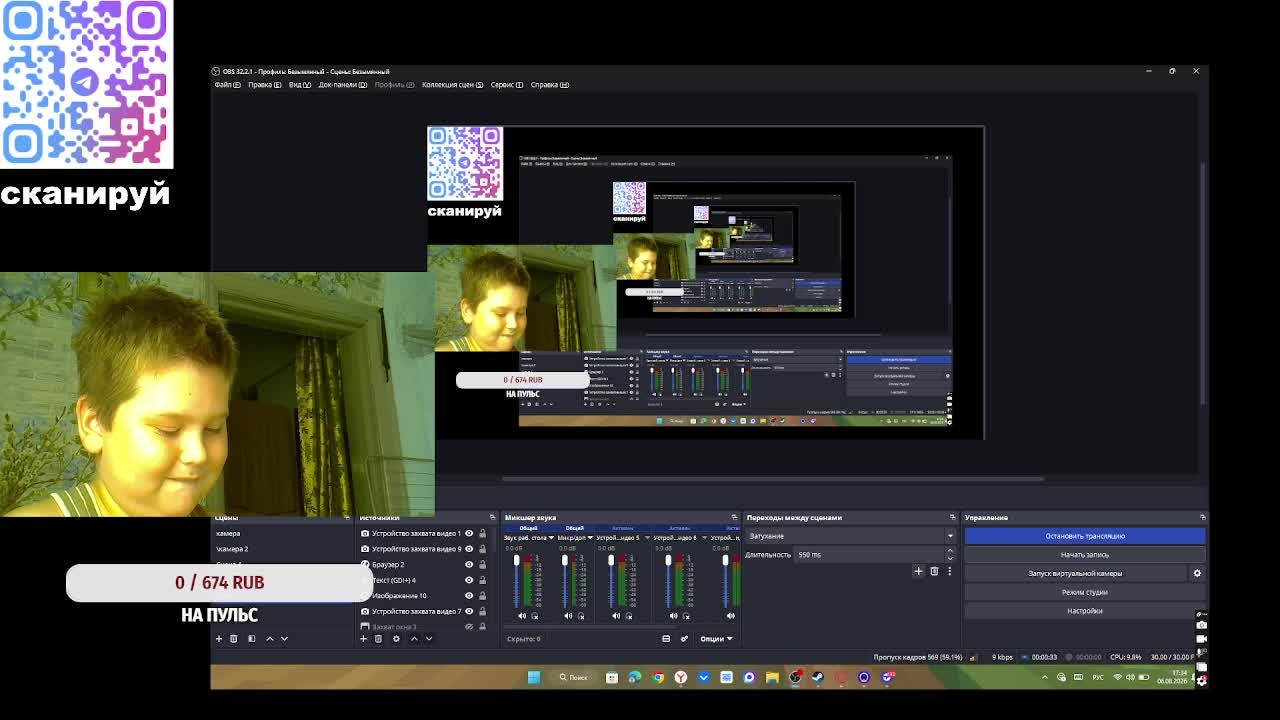Viewport: 1280px width, 720px height.
Task: Hide Устройство захвата видео 1 source
Action: 468,533
